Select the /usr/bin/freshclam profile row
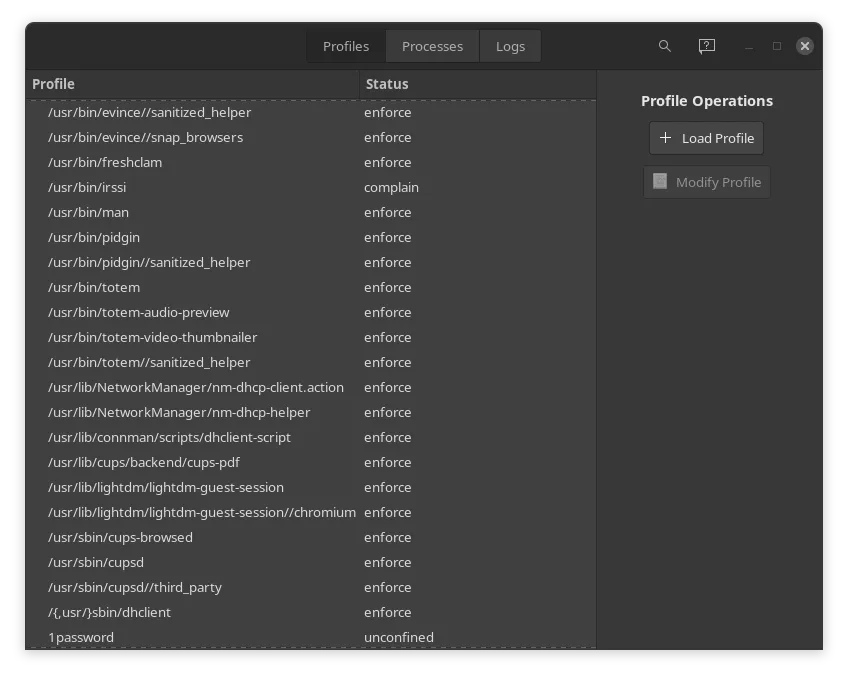The width and height of the screenshot is (848, 678). click(x=200, y=162)
